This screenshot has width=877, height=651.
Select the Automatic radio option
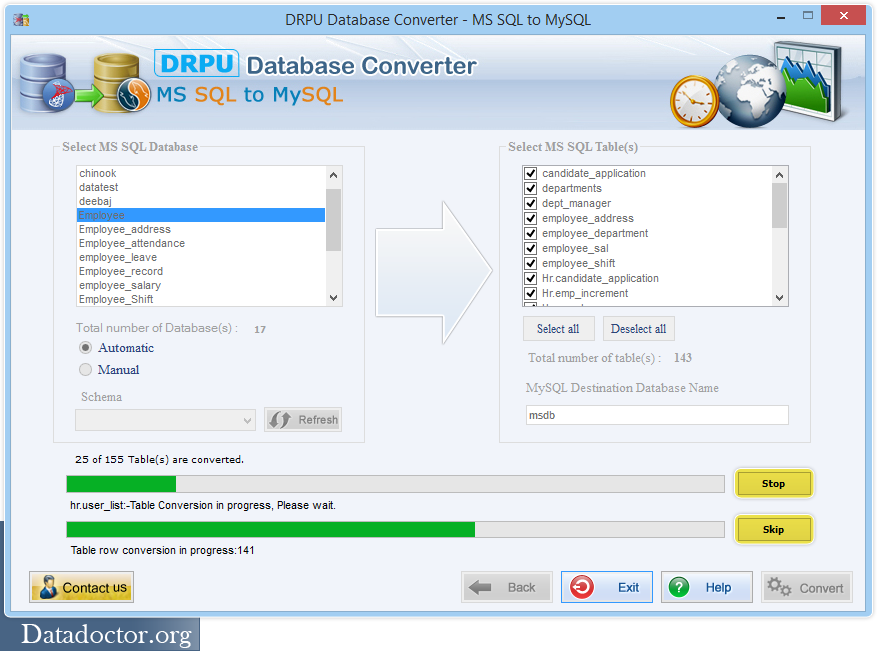(85, 348)
